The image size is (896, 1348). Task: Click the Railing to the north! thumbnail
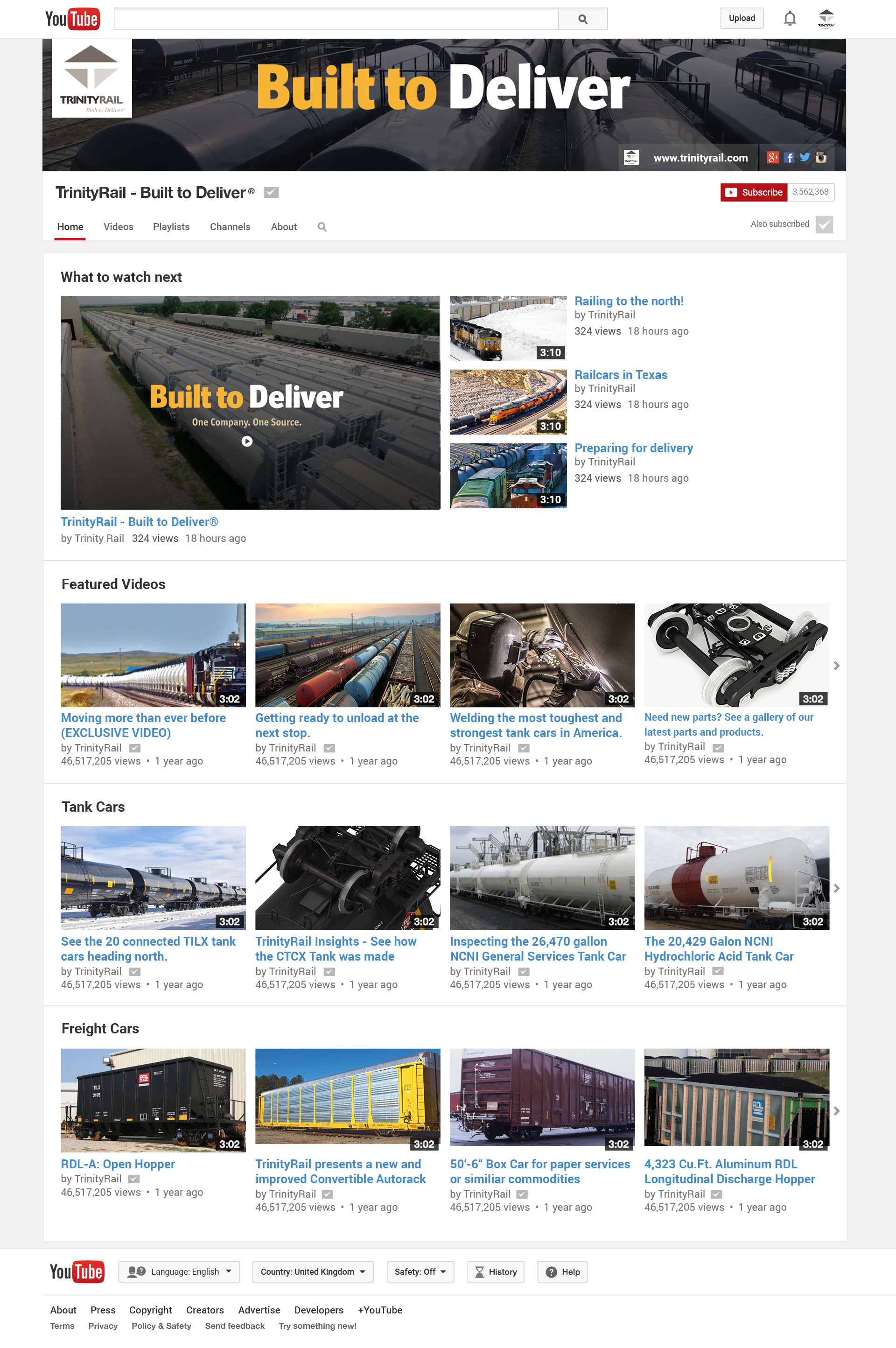point(508,328)
